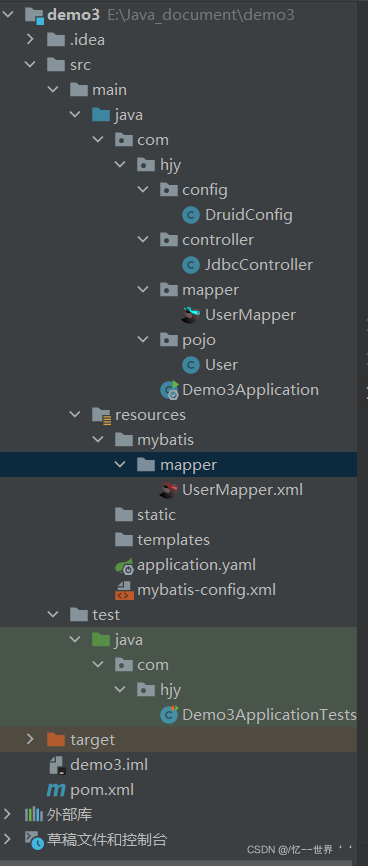Viewport: 368px width, 866px height.
Task: Click the templates folder icon
Action: pos(124,540)
